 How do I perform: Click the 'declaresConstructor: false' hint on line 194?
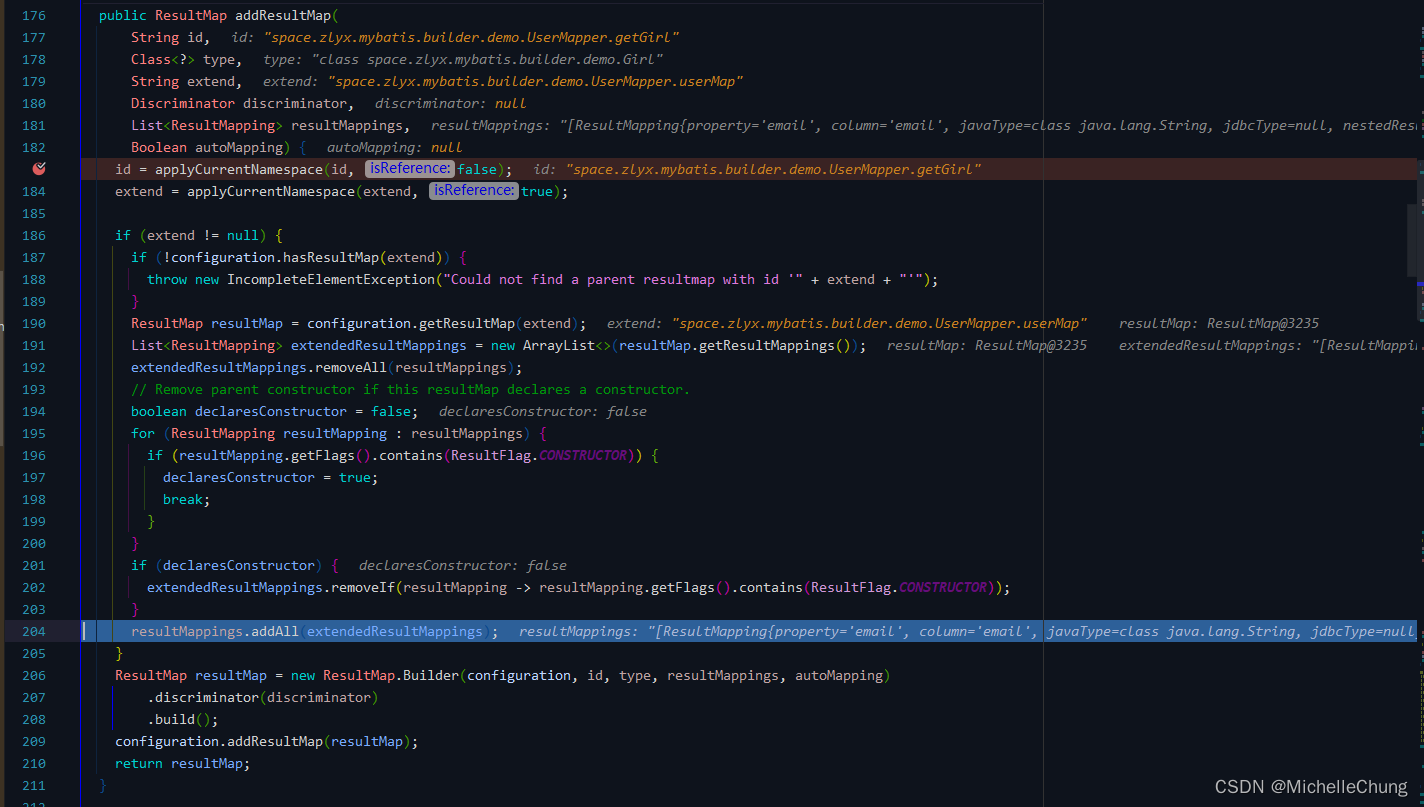[543, 411]
